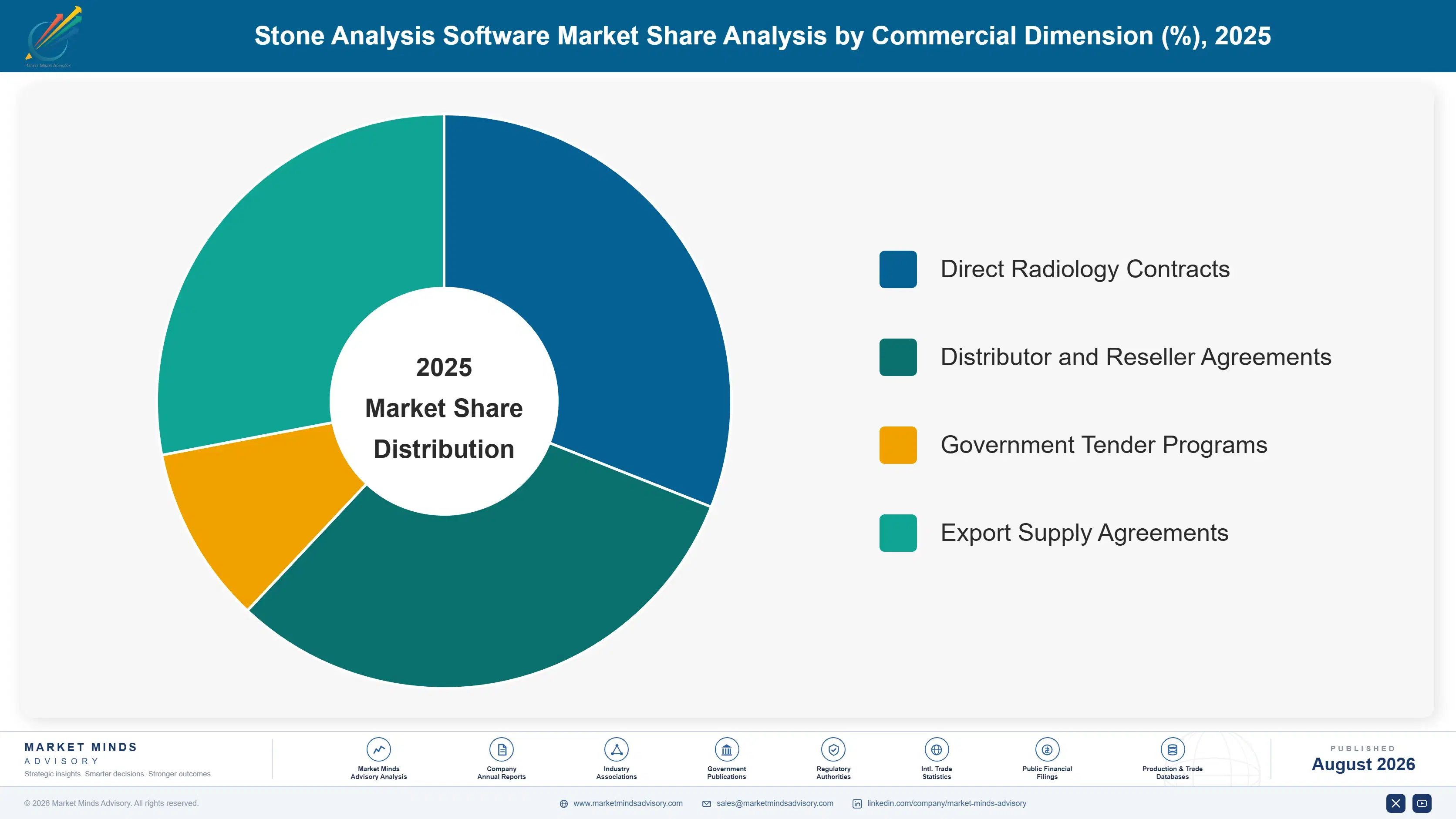Click 'Export Supply Agreements' legend text
The image size is (1456, 819).
(1084, 533)
